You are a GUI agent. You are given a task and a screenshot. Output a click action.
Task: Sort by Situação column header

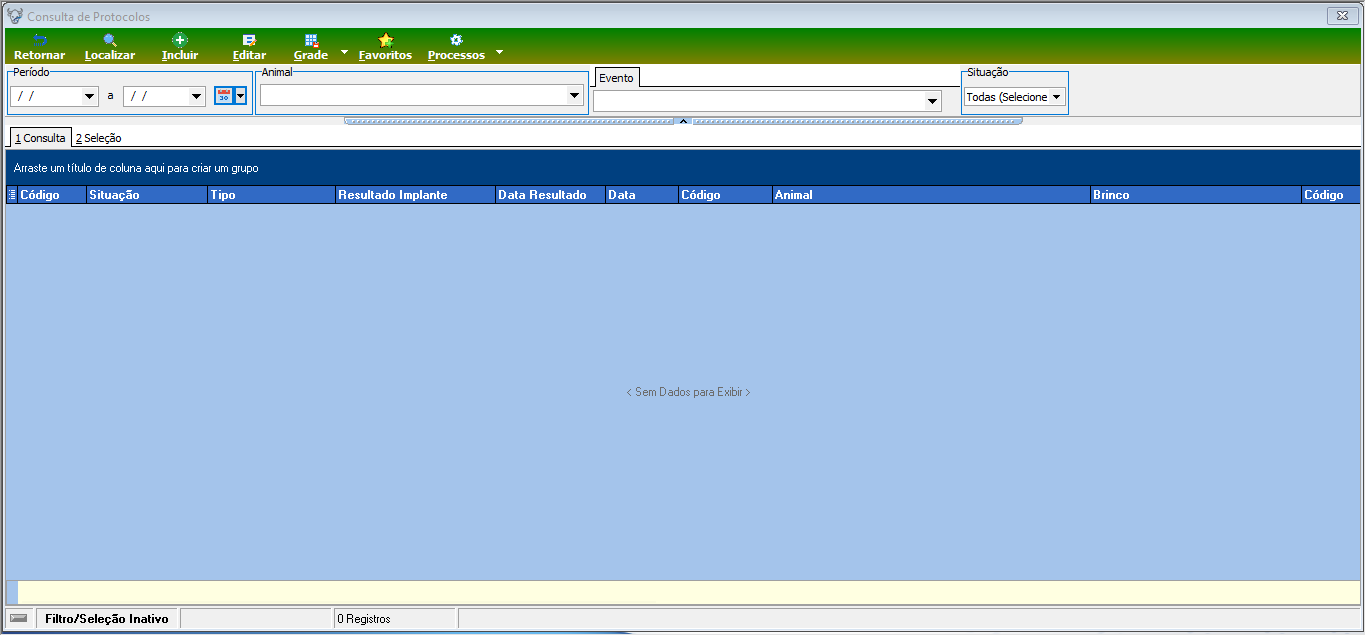146,195
